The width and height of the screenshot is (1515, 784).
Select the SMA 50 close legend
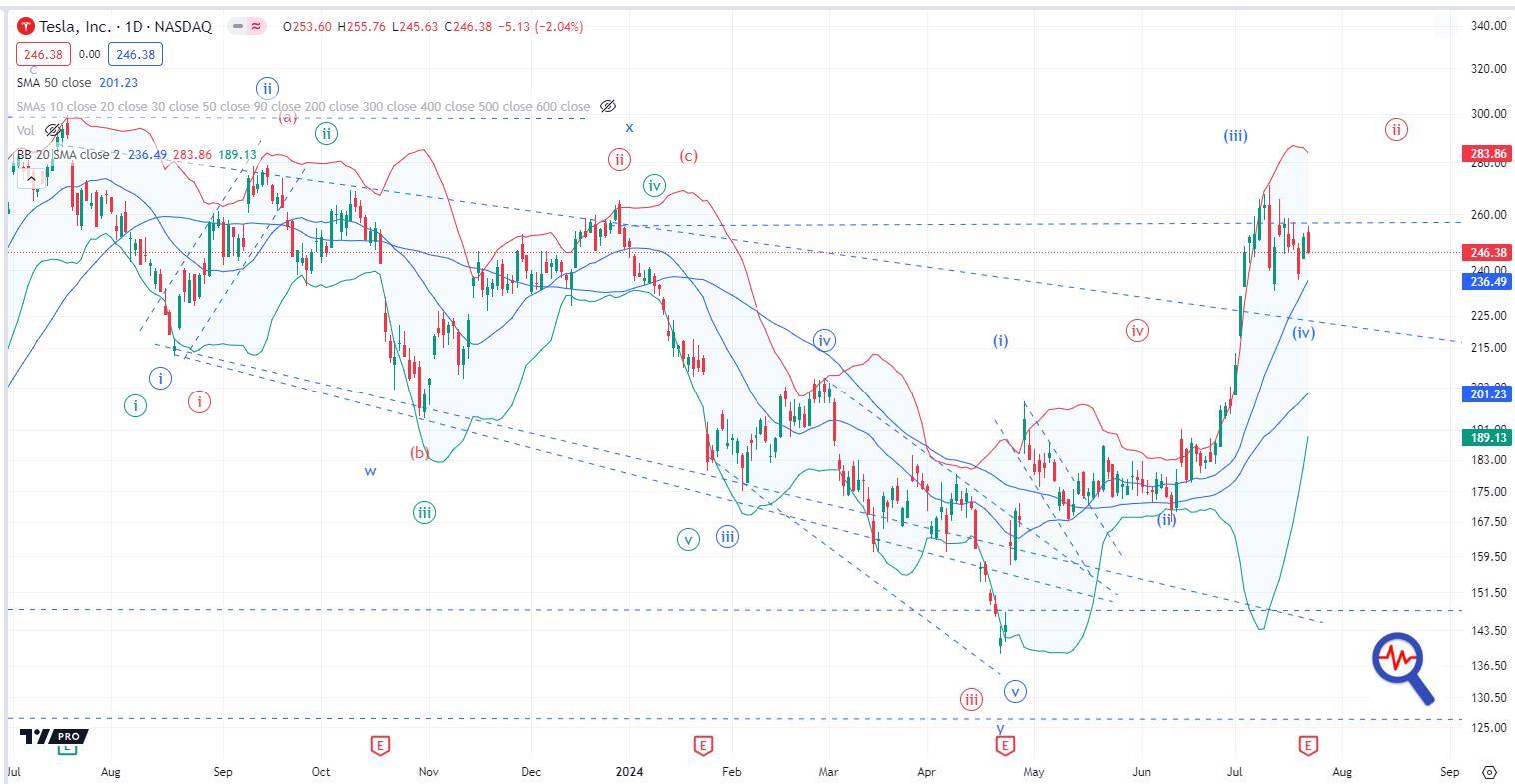click(x=54, y=82)
